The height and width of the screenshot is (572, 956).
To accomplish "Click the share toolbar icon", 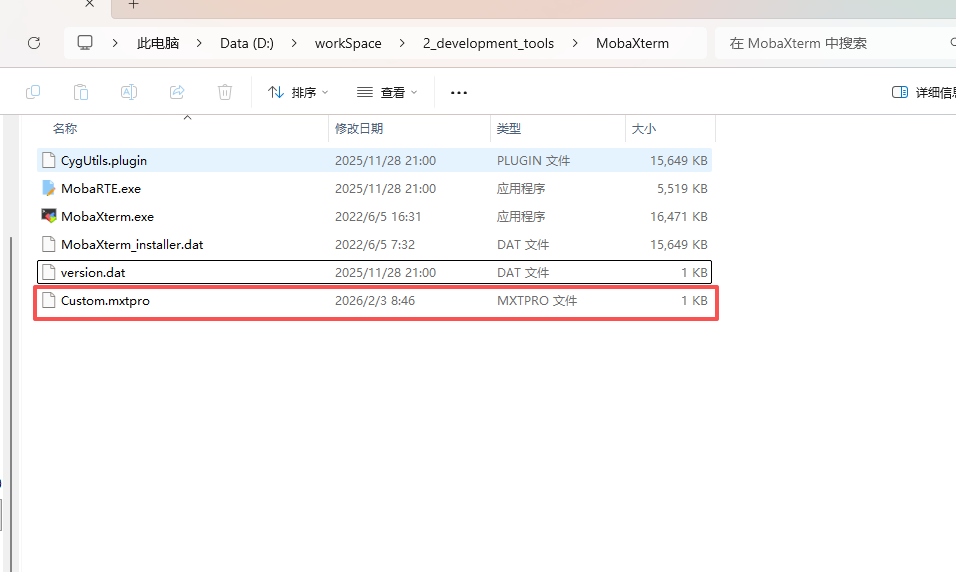I will pyautogui.click(x=177, y=92).
